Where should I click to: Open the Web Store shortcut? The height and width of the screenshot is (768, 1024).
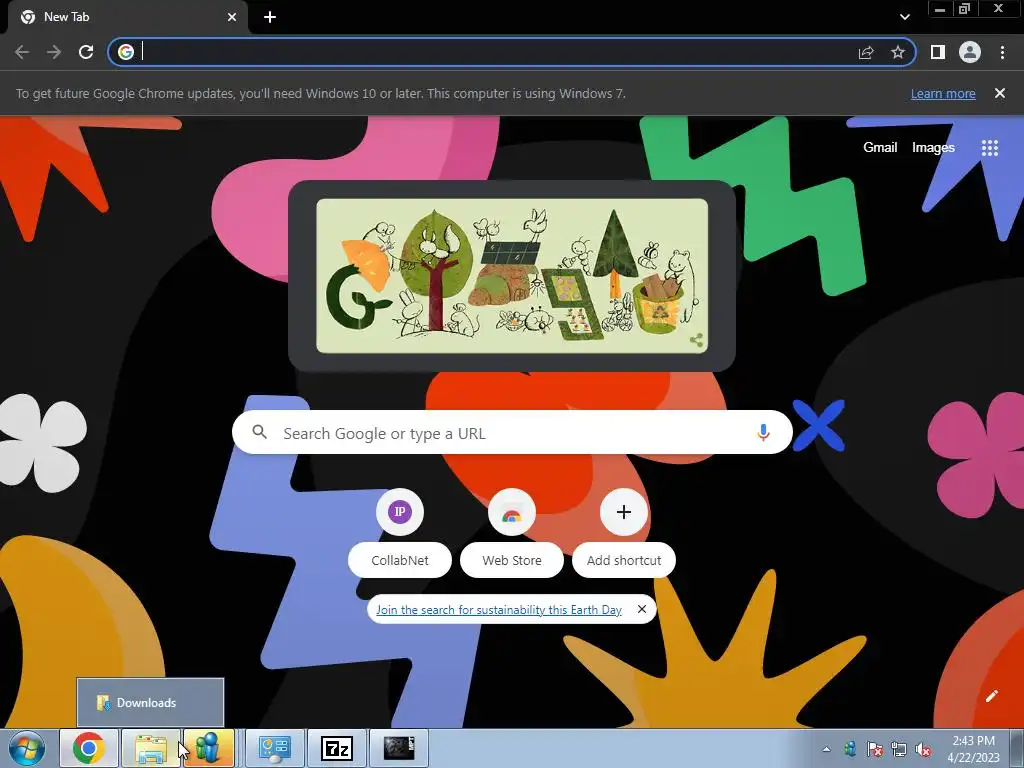coord(512,534)
